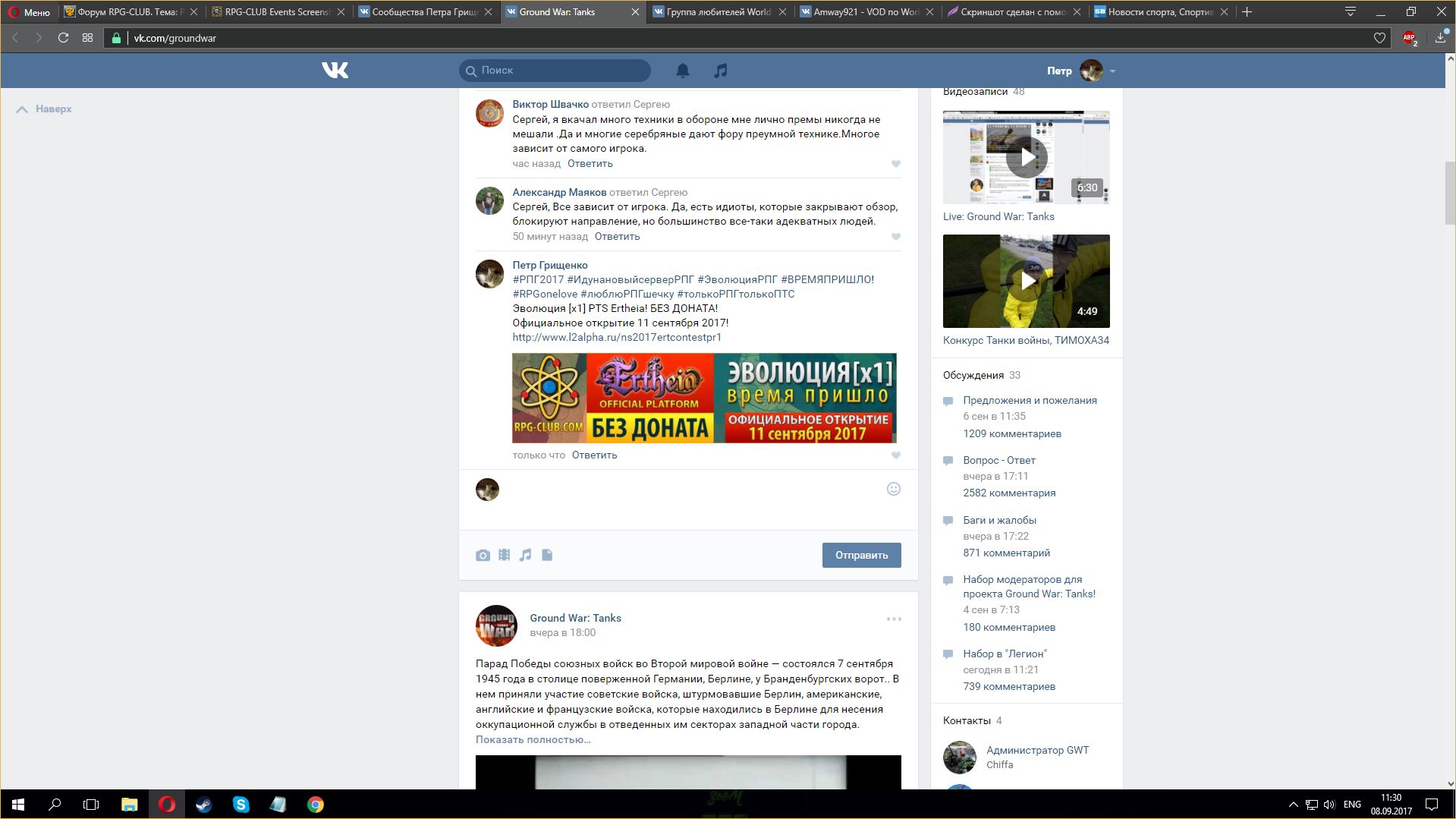Attach a photo using the camera icon

483,556
